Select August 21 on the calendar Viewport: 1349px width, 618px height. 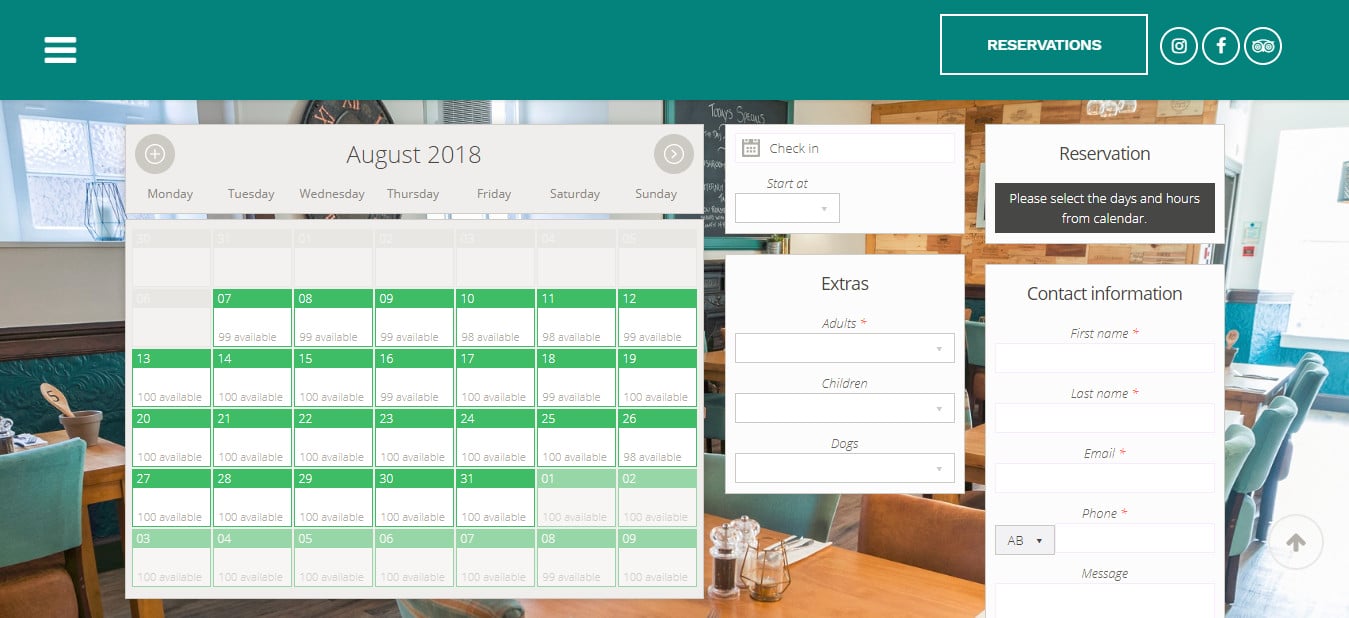tap(252, 438)
